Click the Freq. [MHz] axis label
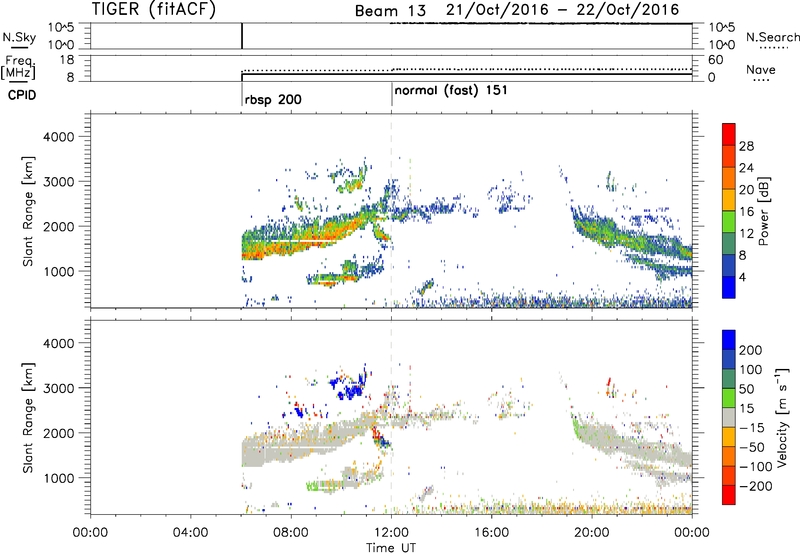Viewport: 800px width, 554px height. pos(19,67)
